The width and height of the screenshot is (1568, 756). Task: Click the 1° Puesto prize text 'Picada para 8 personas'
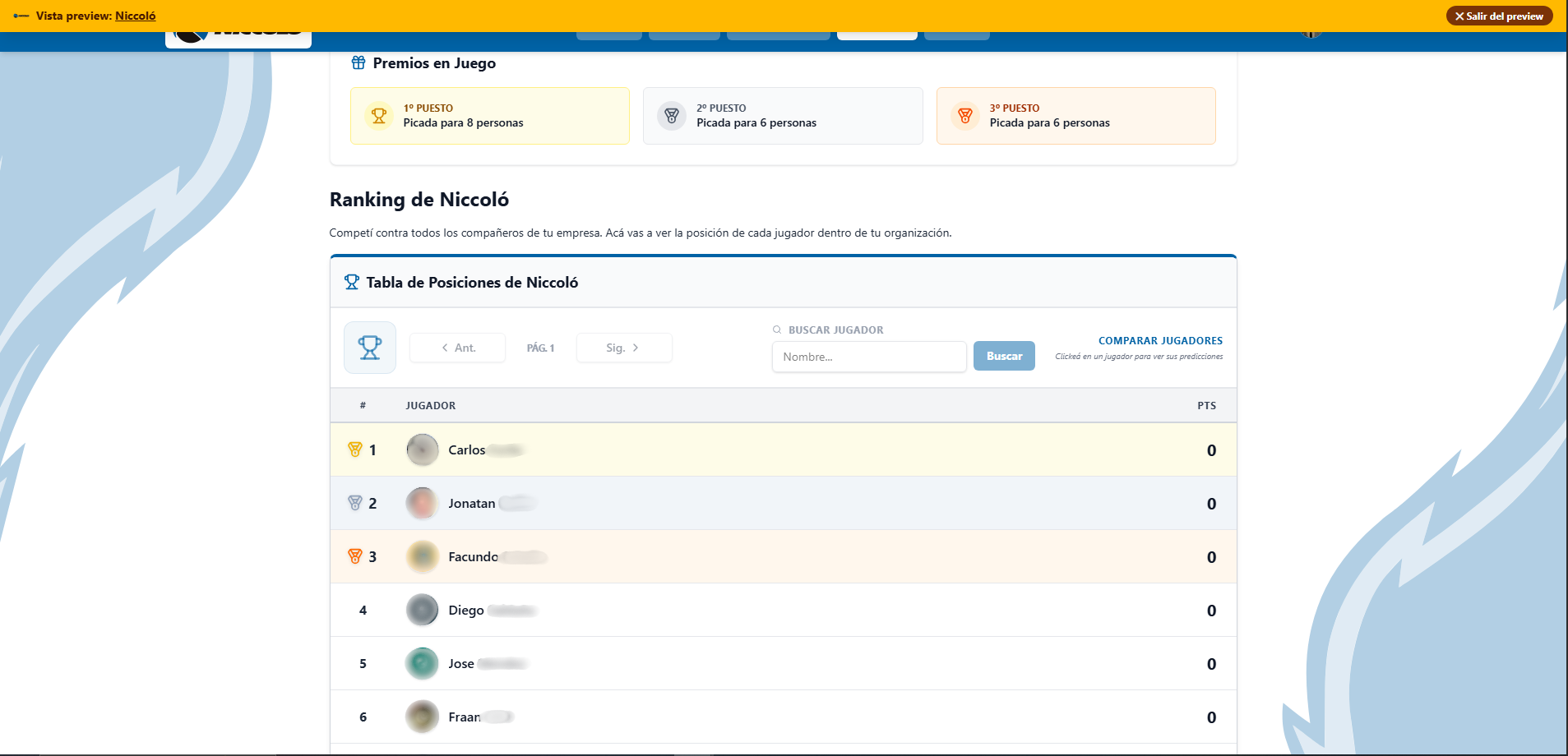point(463,123)
